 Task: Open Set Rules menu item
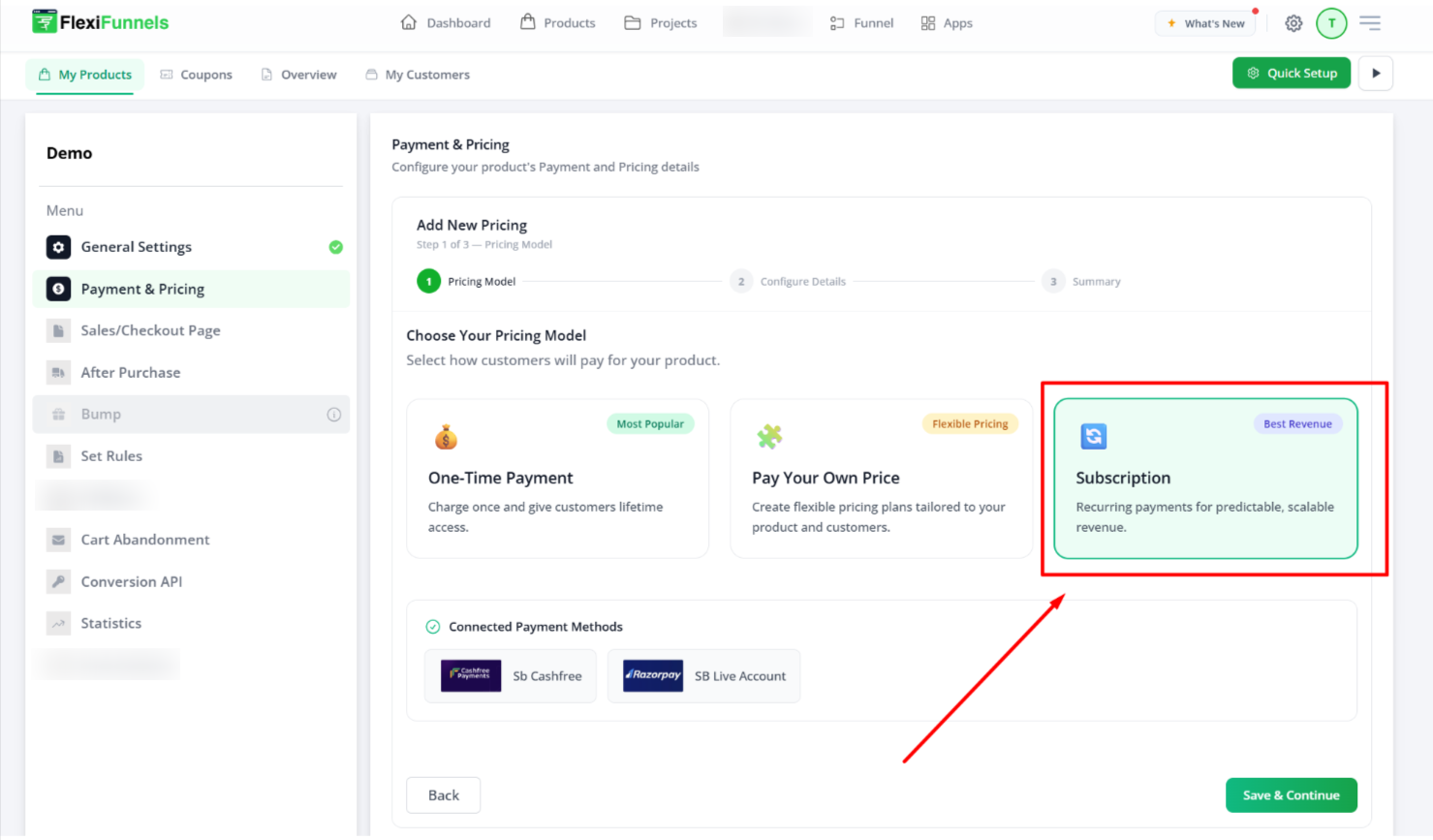coord(191,455)
